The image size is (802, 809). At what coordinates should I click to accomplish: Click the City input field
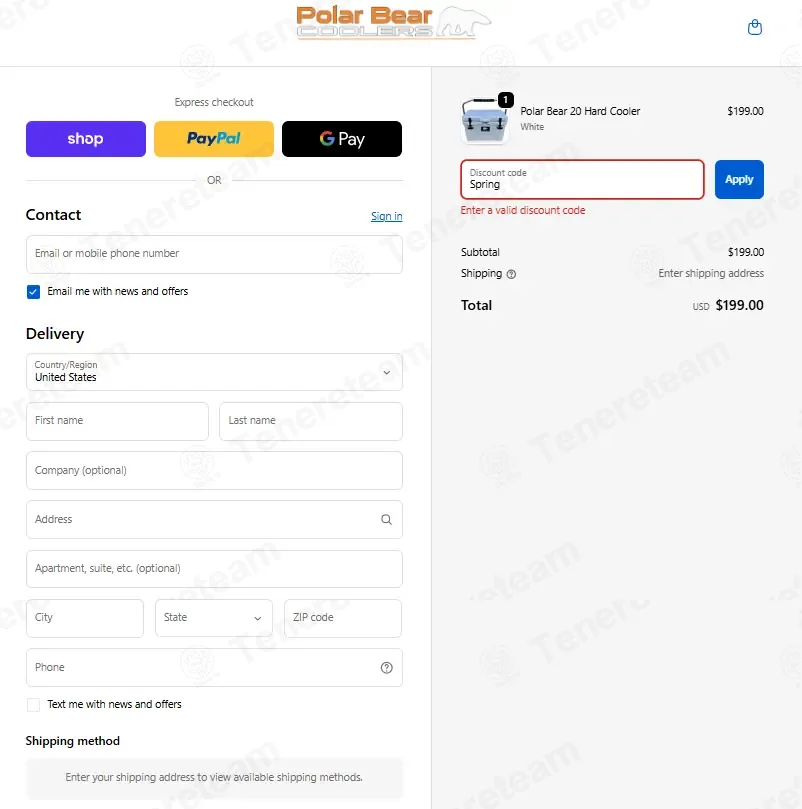[x=85, y=618]
